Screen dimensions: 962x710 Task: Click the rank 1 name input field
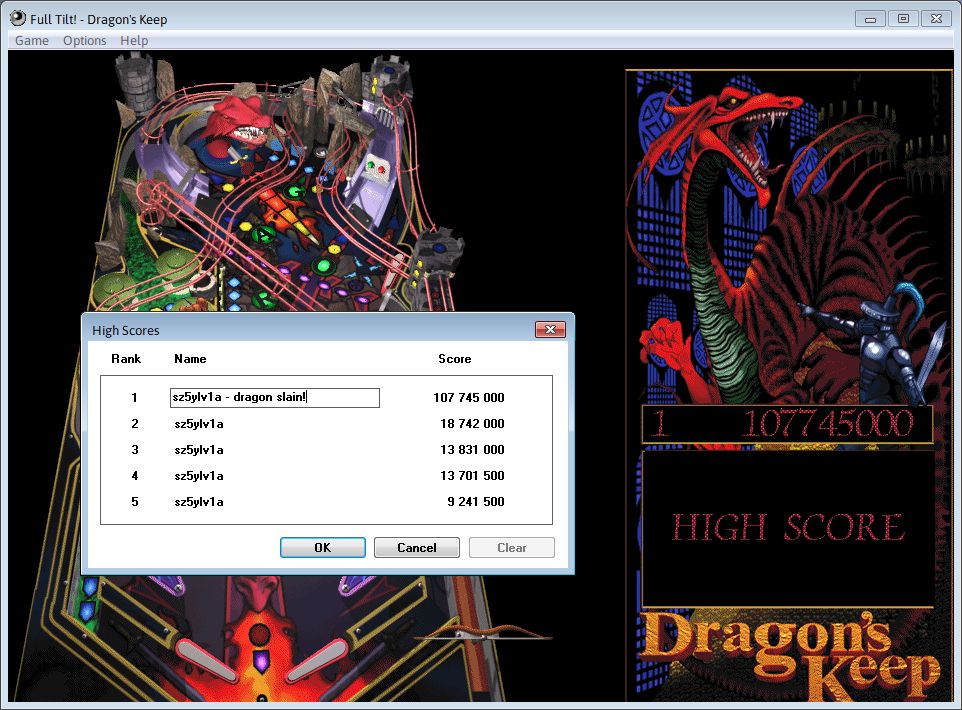click(275, 398)
